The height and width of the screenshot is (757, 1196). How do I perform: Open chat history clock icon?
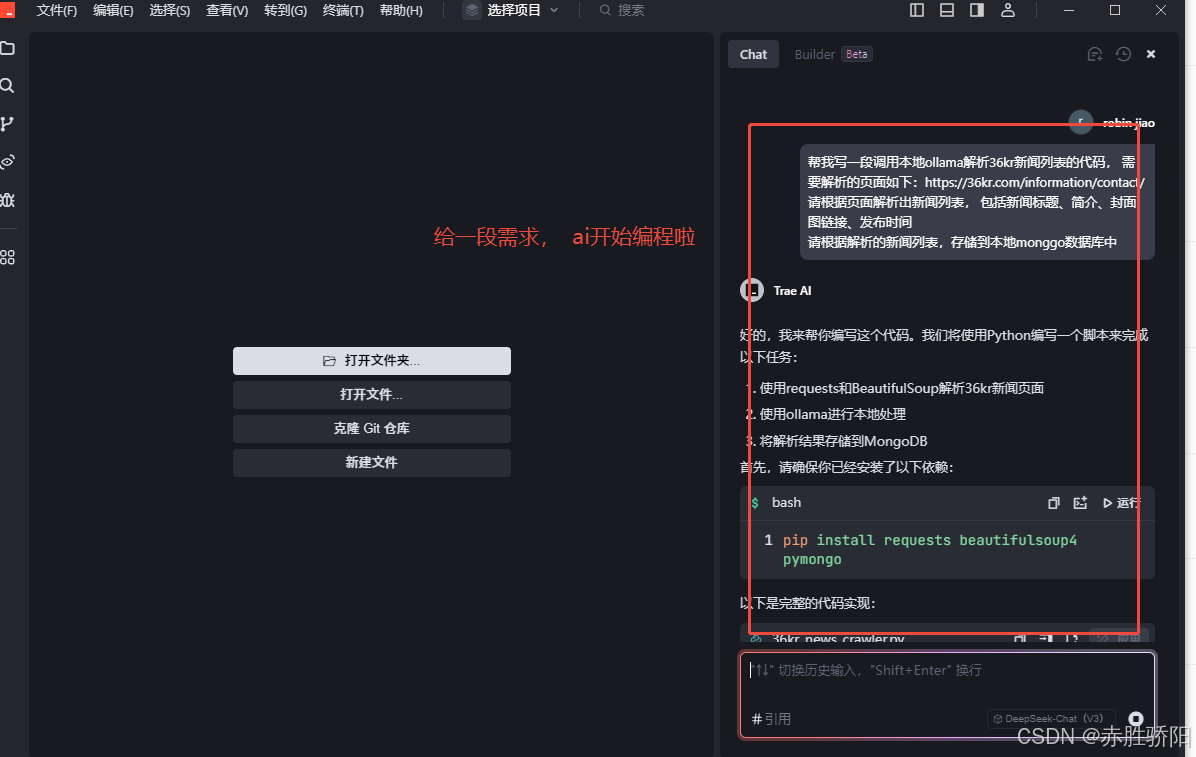point(1123,54)
